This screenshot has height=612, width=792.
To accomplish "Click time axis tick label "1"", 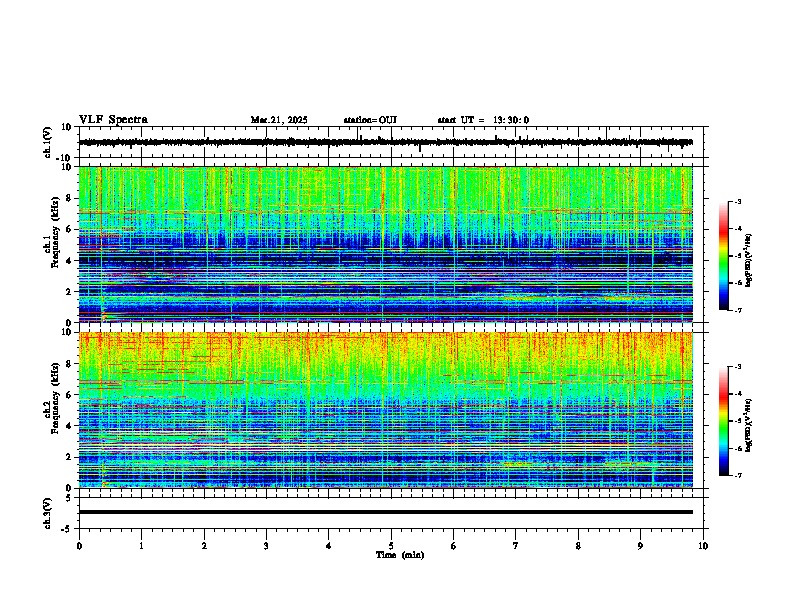I will (141, 546).
